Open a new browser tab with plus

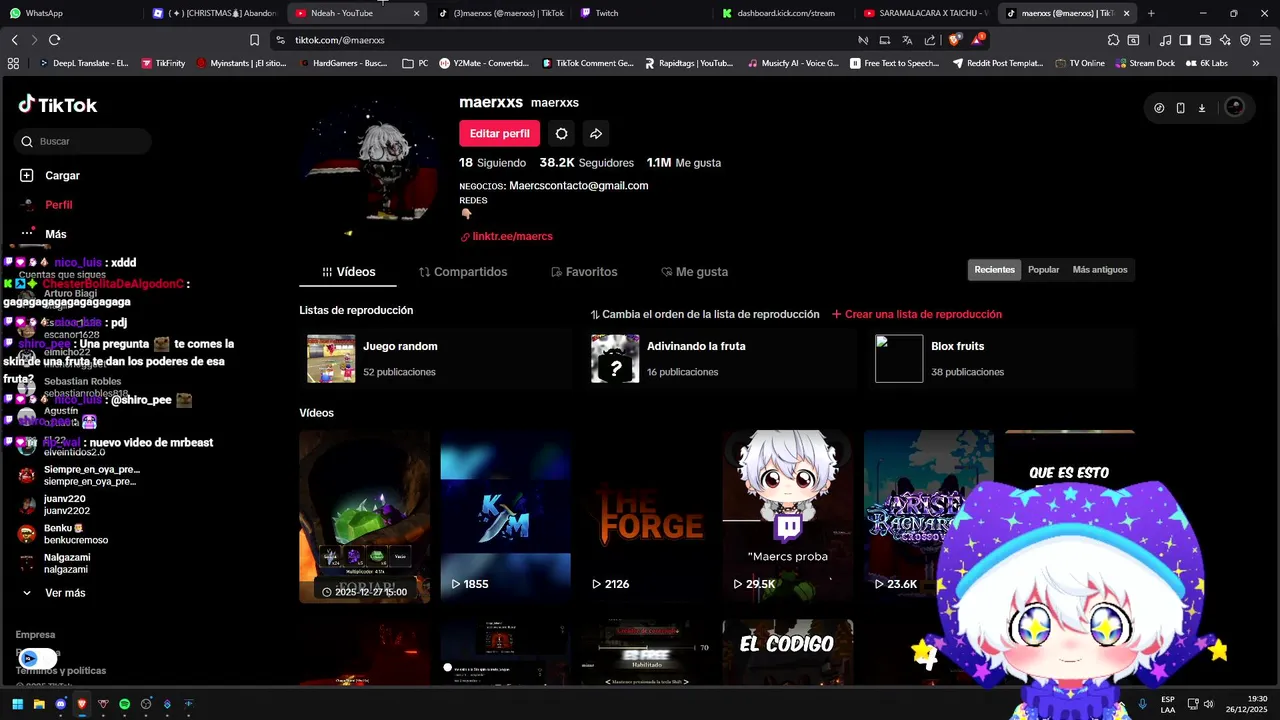click(x=1151, y=13)
